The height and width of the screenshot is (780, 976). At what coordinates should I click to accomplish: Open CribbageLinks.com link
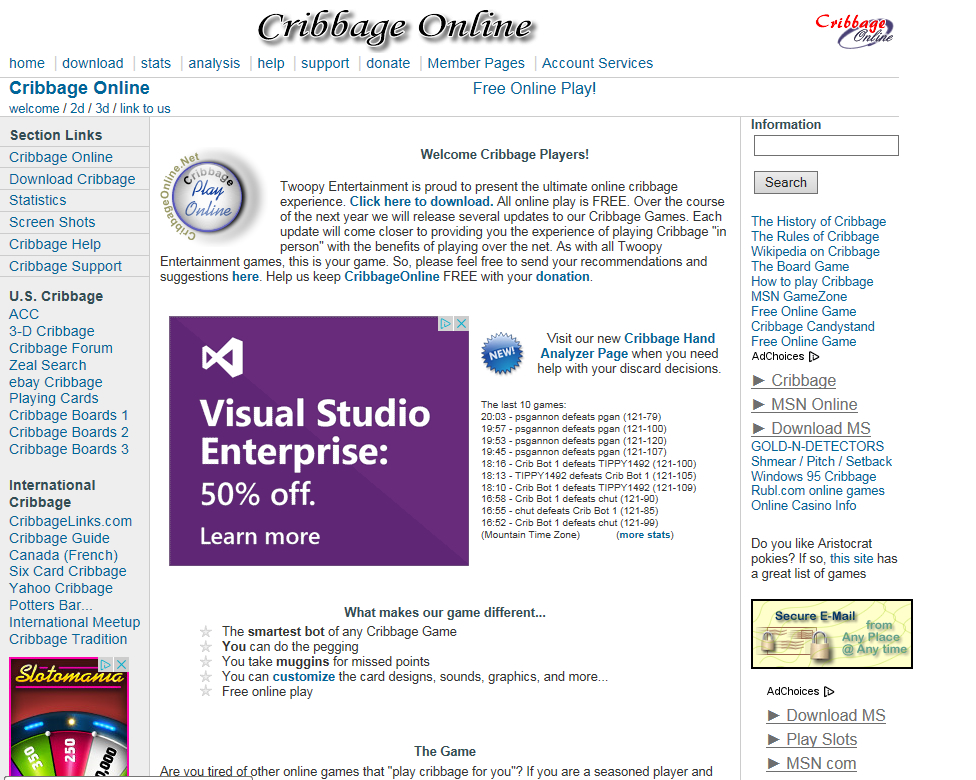[70, 521]
